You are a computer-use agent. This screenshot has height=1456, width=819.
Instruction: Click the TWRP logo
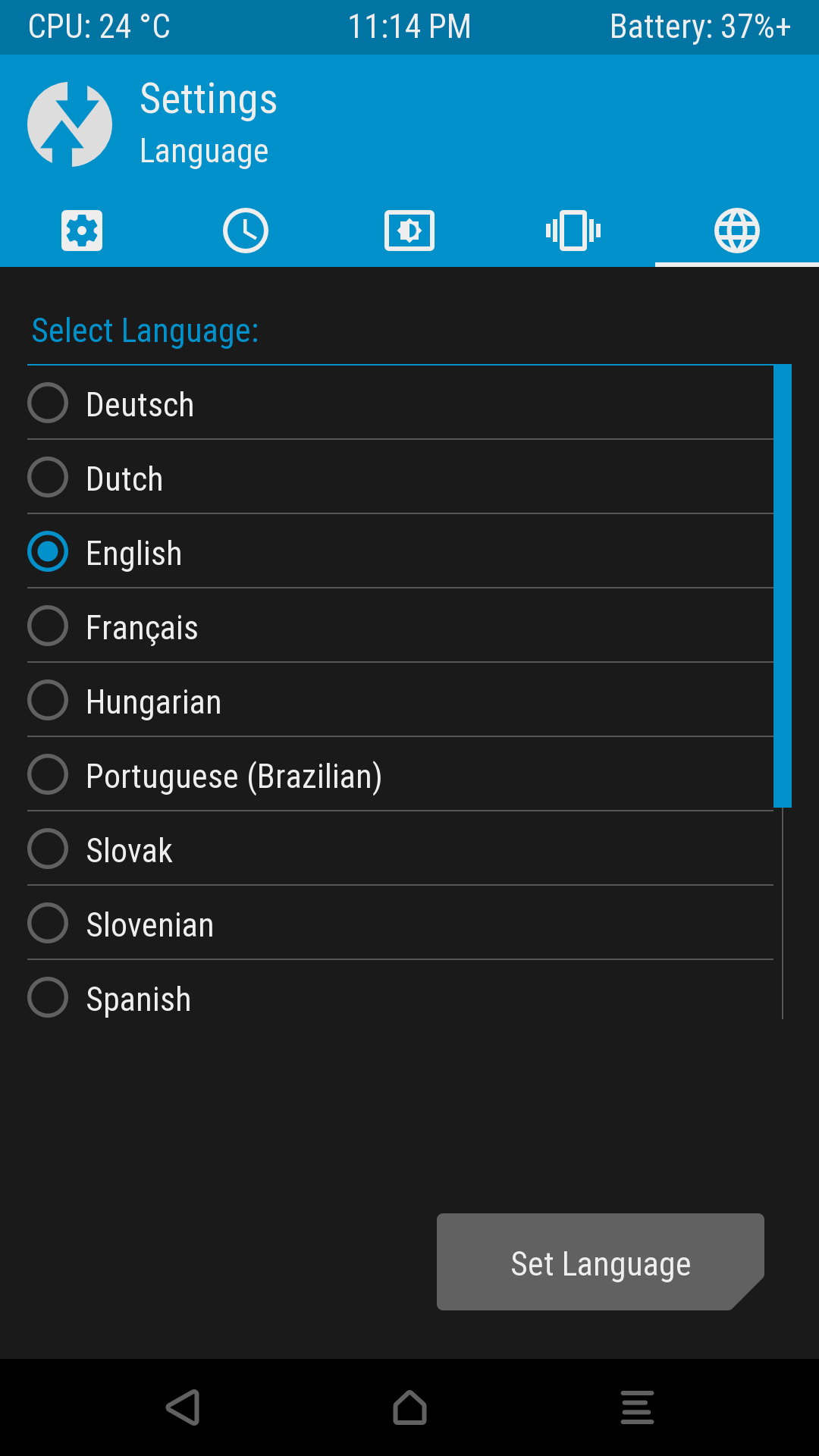pos(70,124)
